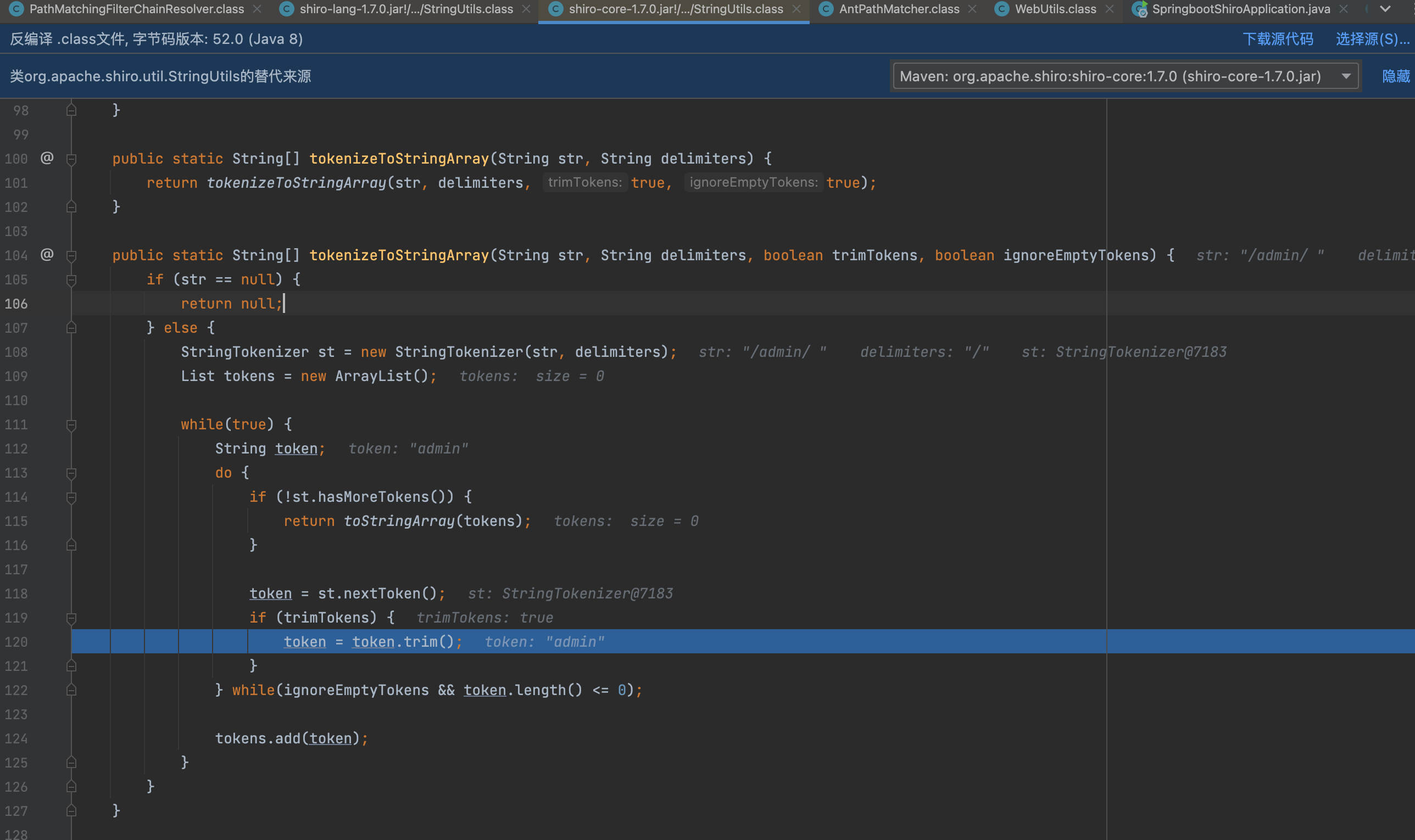Close SpringbootShiroApplication.java tab
1415x840 pixels.
pos(1343,9)
